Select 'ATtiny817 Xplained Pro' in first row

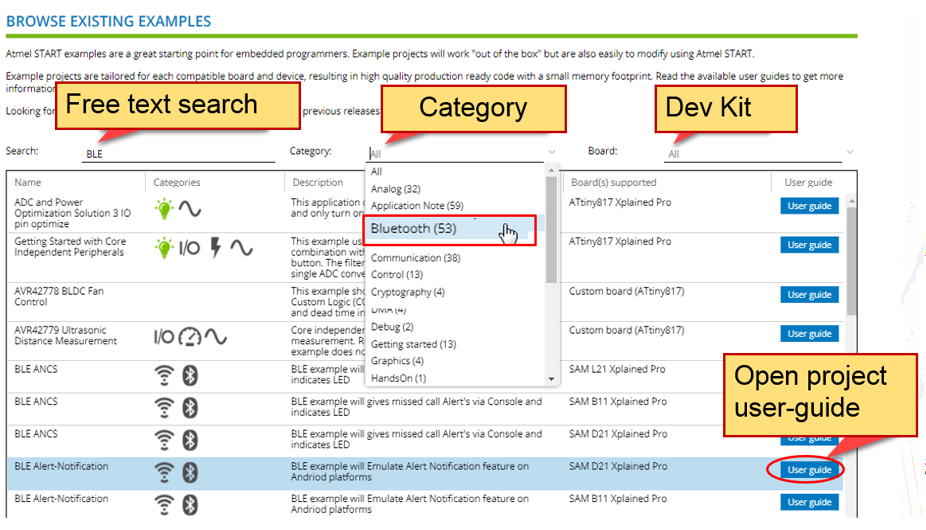[x=620, y=202]
